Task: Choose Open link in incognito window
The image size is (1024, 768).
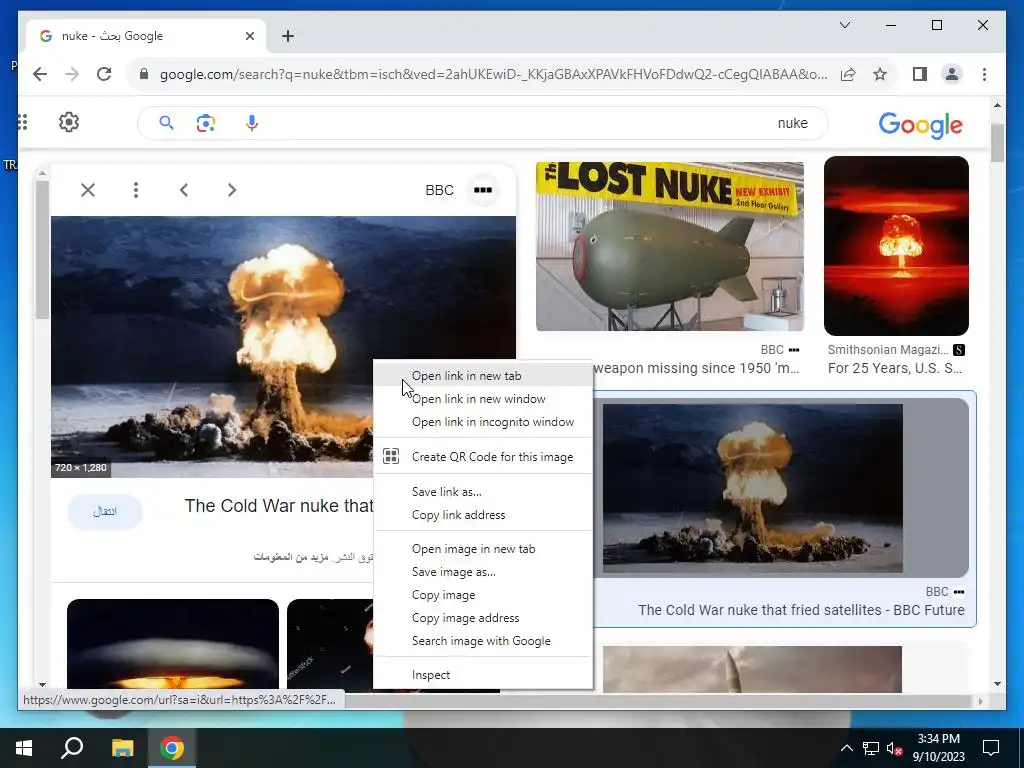Action: click(483, 422)
